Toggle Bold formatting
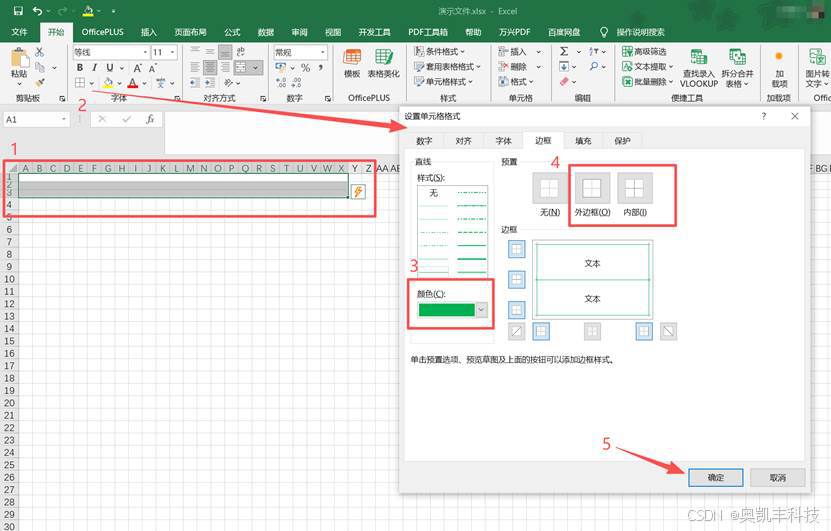 (x=79, y=68)
